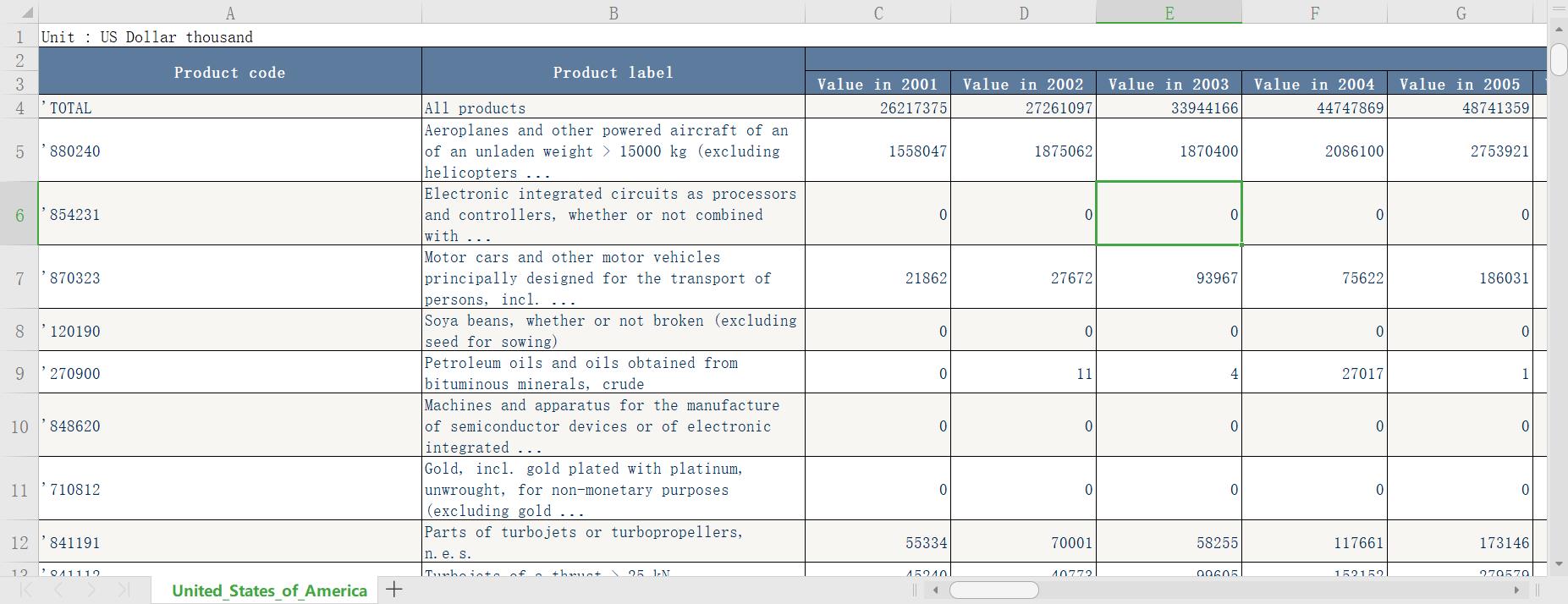Select column E header

pyautogui.click(x=1169, y=13)
